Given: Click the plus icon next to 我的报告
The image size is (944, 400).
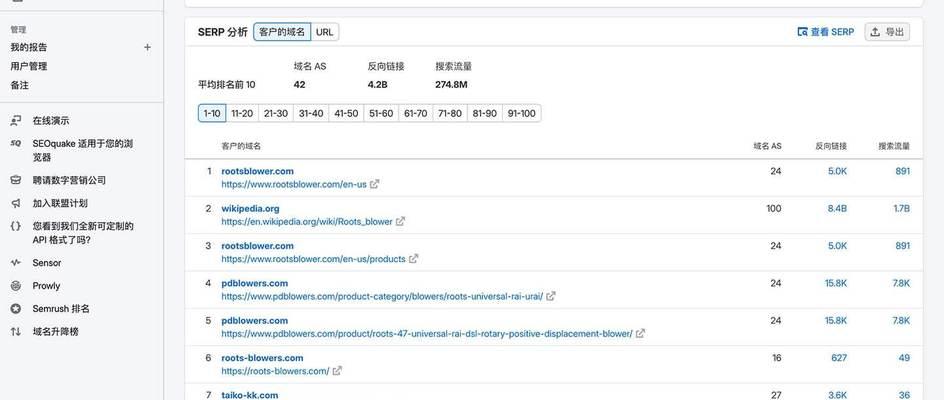Looking at the screenshot, I should 148,47.
